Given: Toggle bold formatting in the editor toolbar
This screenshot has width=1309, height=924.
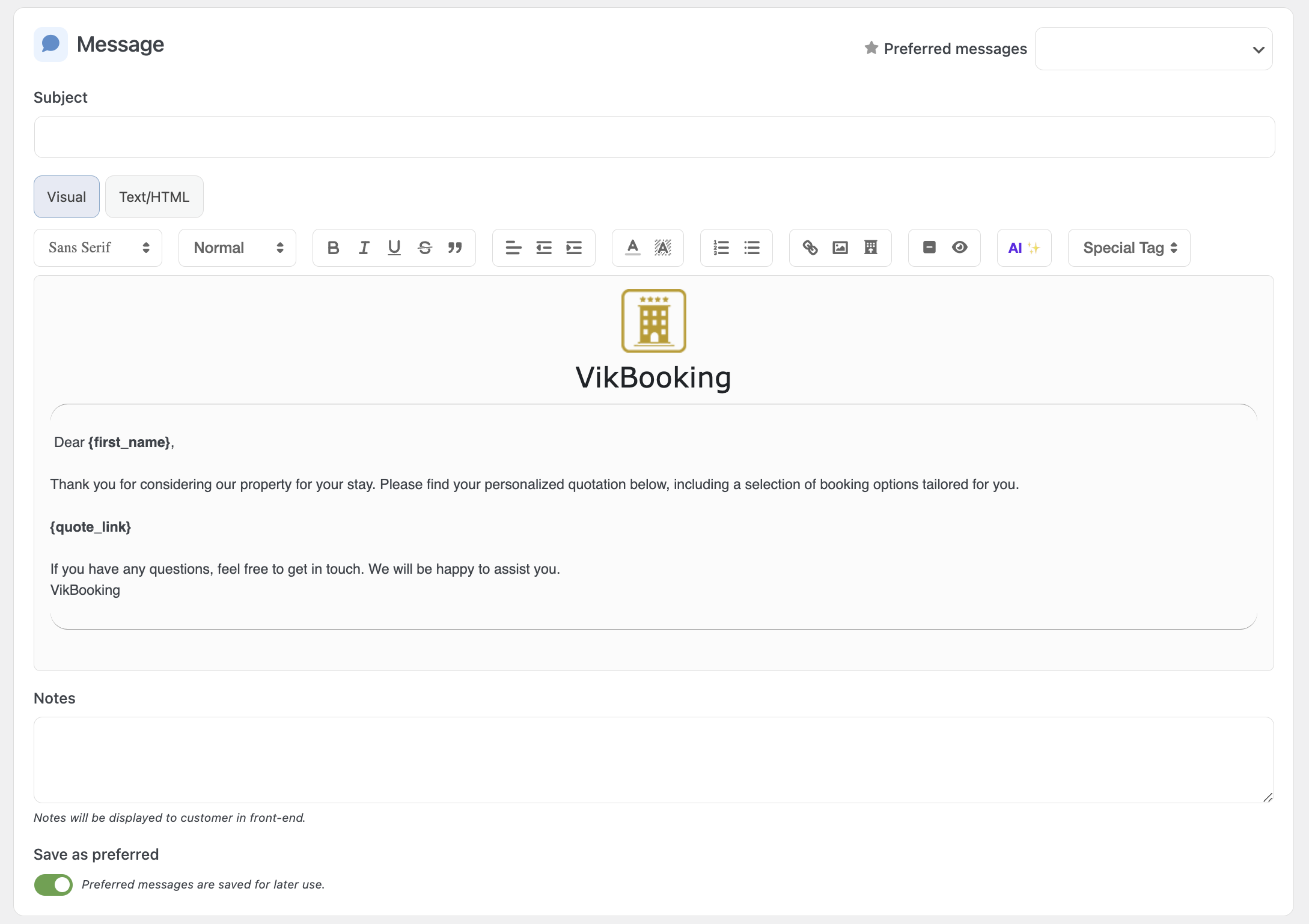Looking at the screenshot, I should click(333, 248).
